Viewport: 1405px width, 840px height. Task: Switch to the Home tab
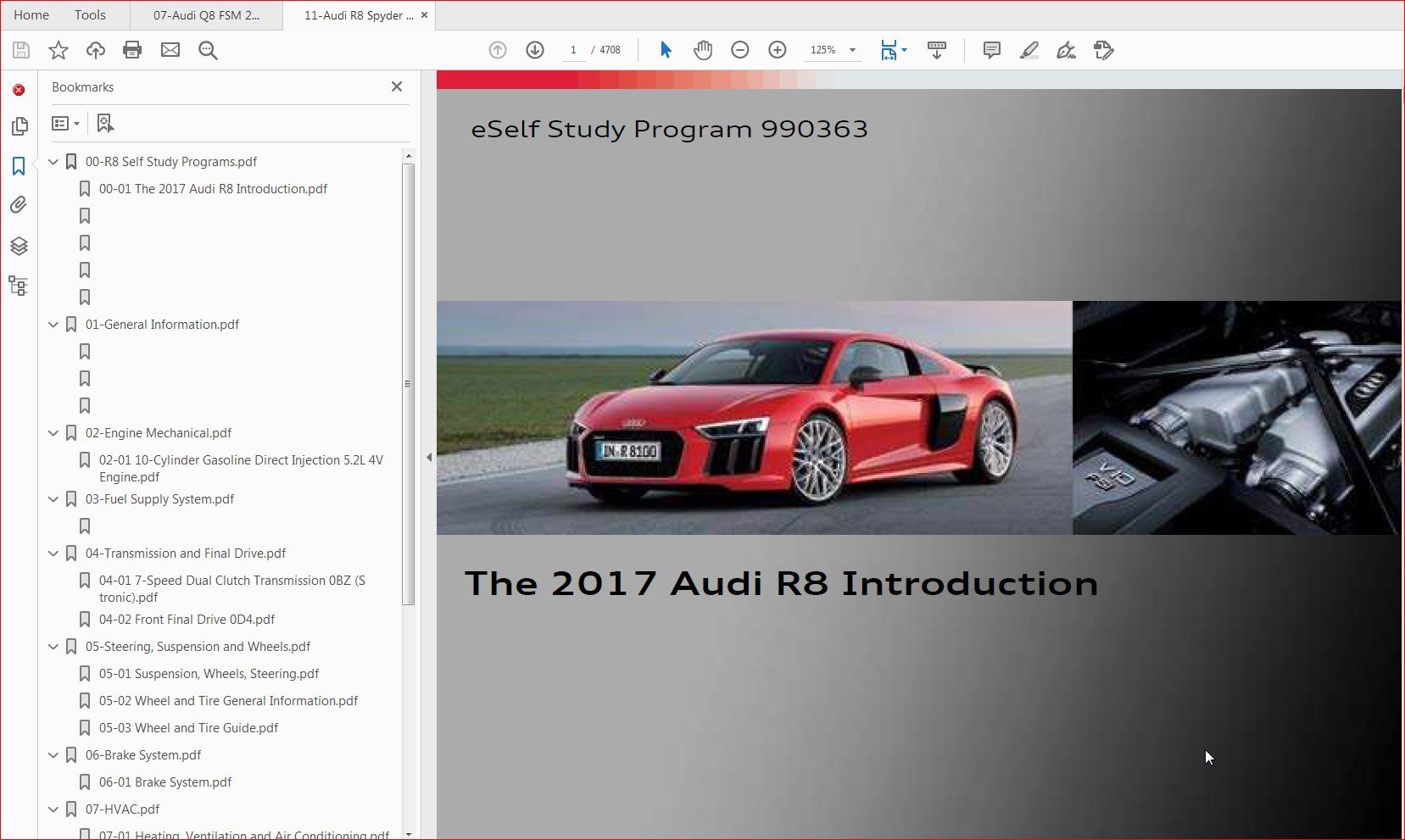[x=31, y=15]
